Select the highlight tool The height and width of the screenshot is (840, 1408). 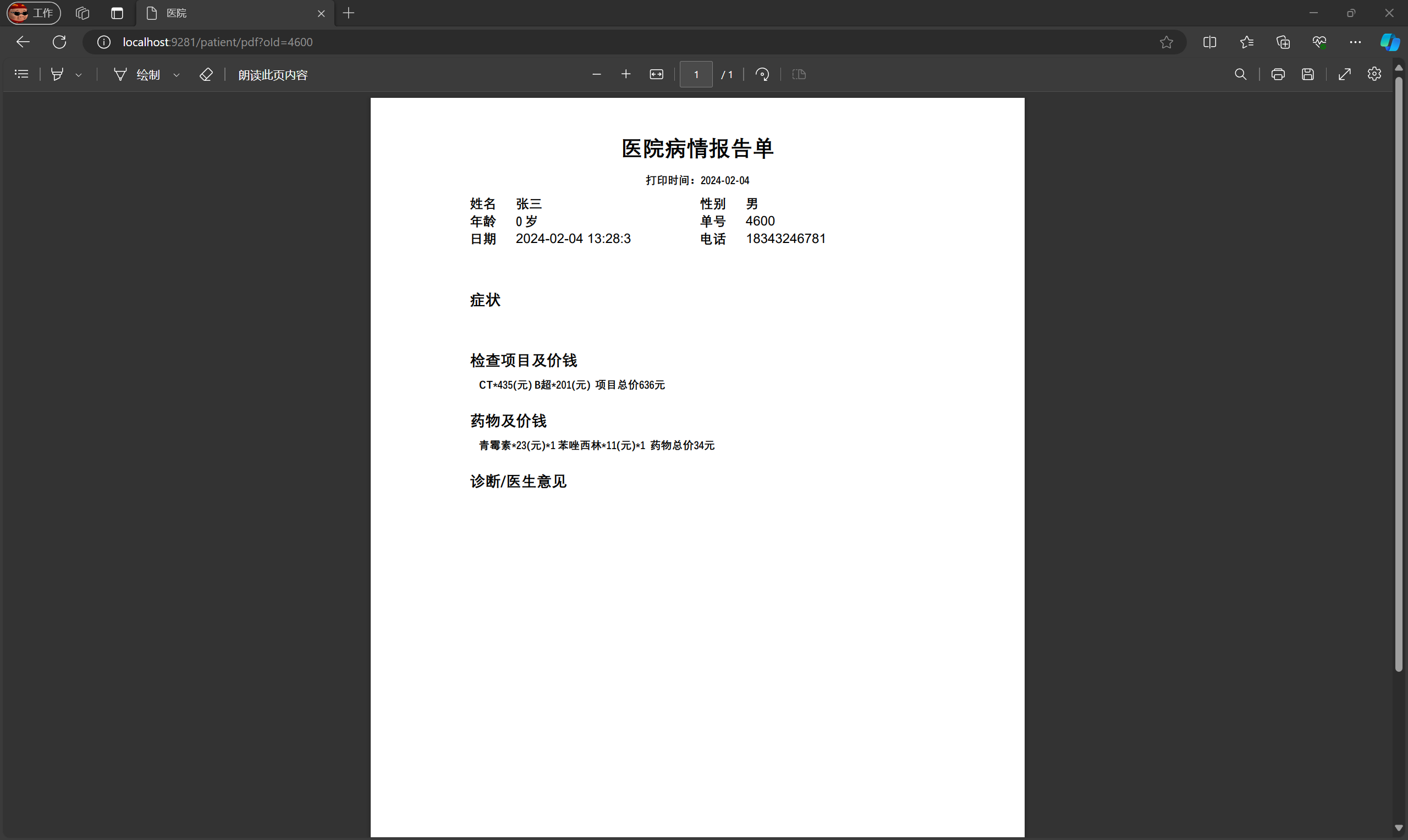[x=57, y=74]
